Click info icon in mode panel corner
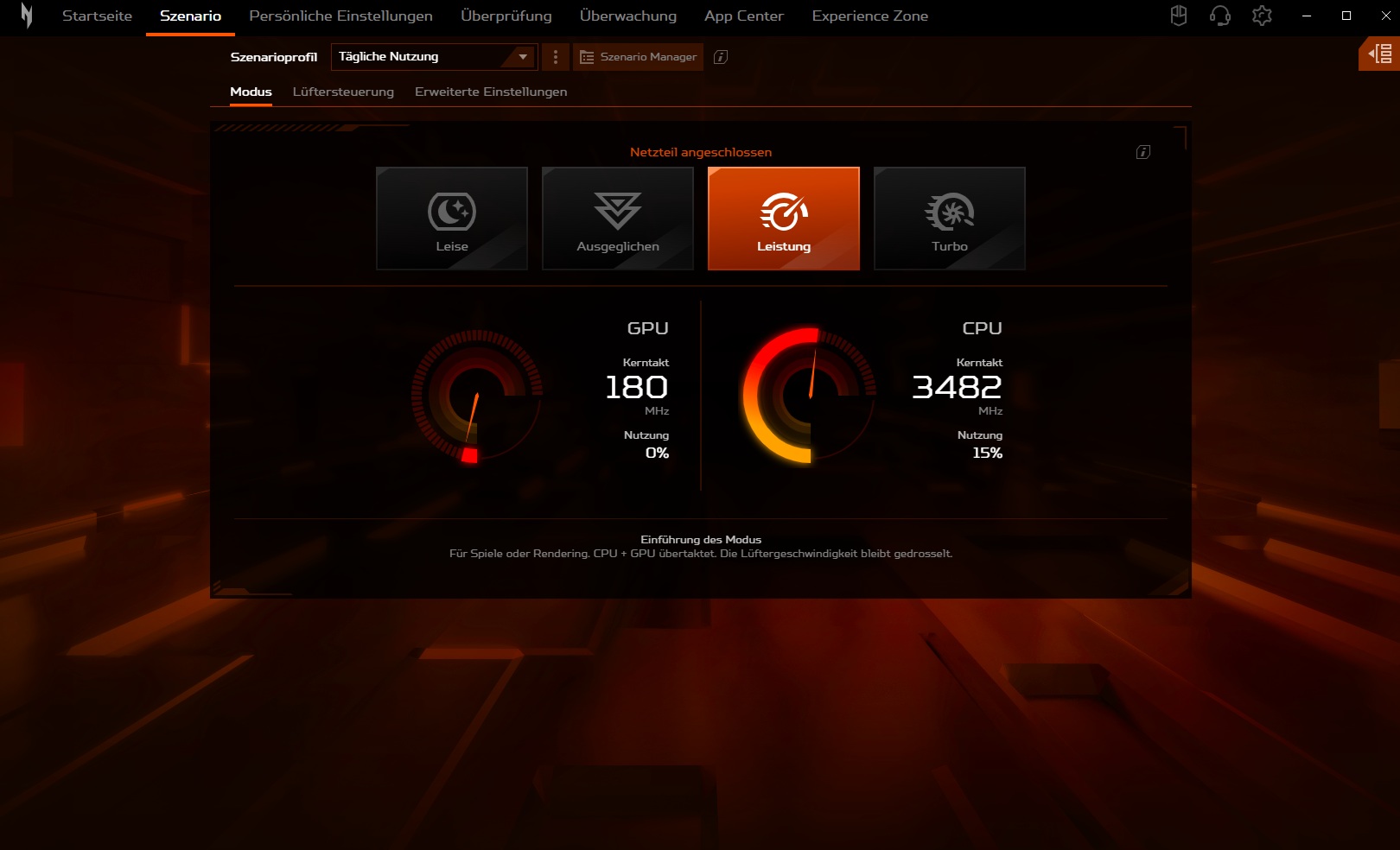The width and height of the screenshot is (1400, 850). click(1142, 152)
